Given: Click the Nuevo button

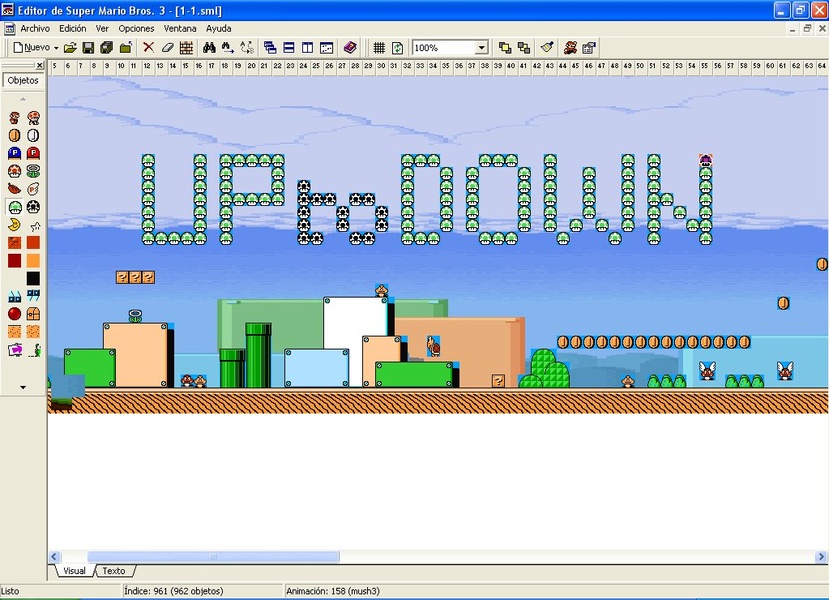Looking at the screenshot, I should point(31,47).
